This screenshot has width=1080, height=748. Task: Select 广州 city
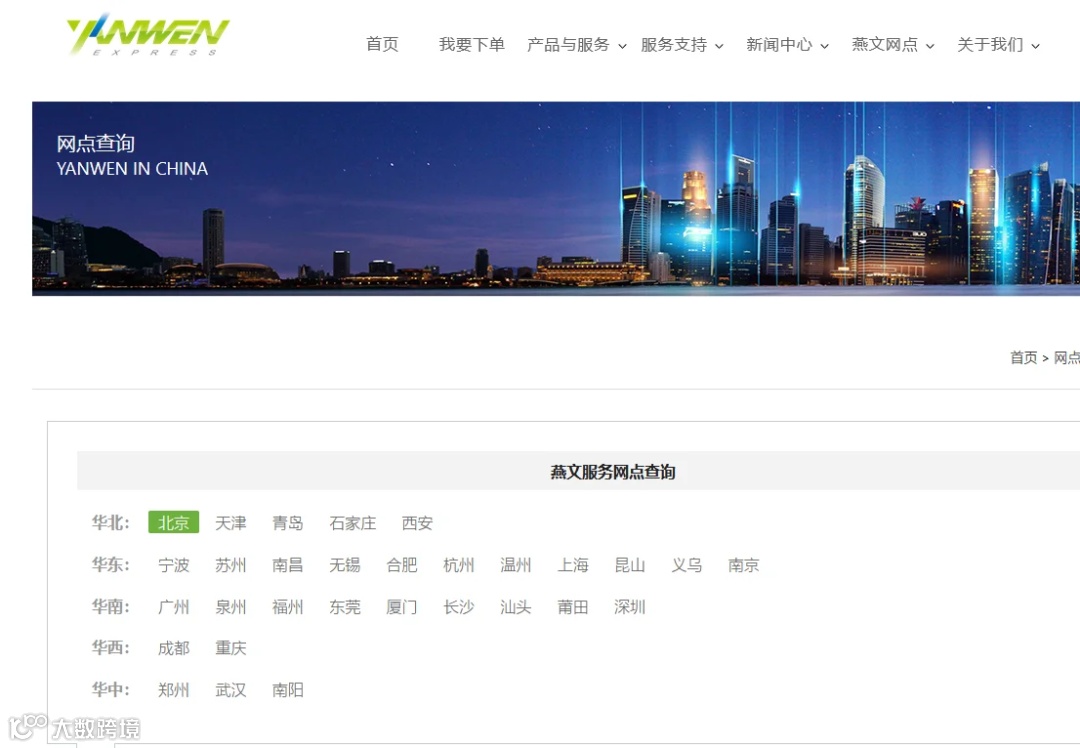coord(174,607)
